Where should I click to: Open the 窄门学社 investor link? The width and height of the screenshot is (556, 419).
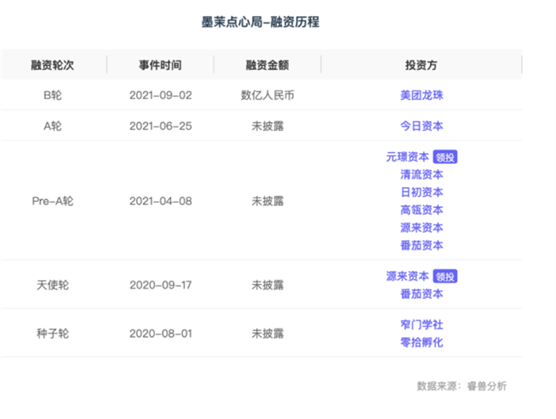tap(422, 325)
